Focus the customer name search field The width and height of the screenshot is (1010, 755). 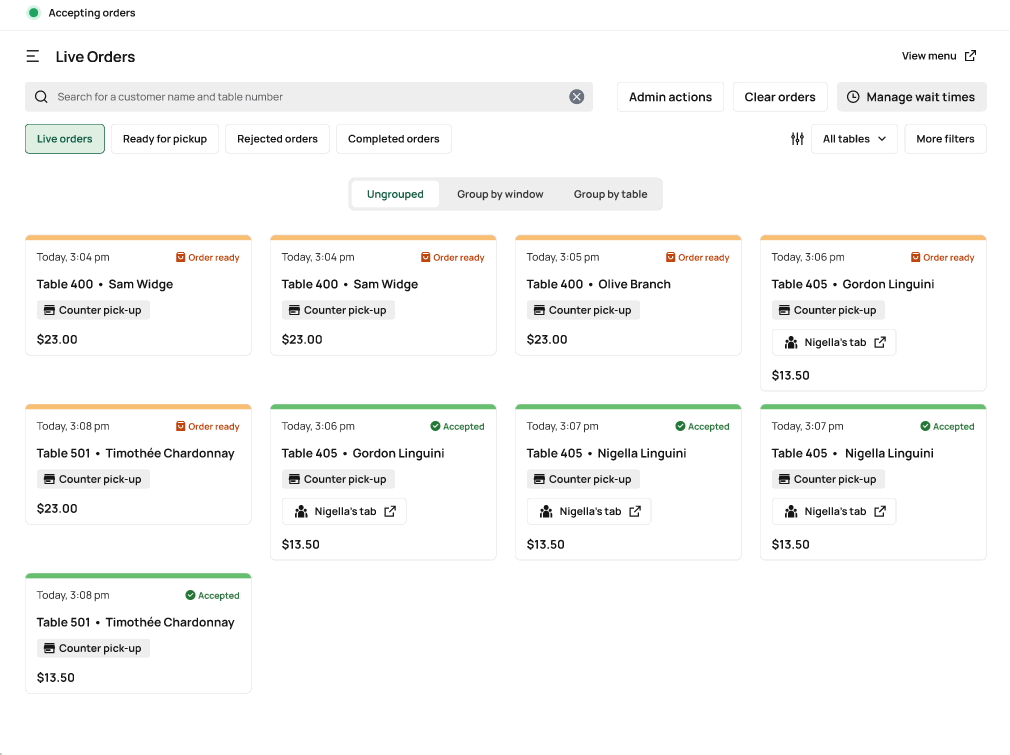(309, 97)
